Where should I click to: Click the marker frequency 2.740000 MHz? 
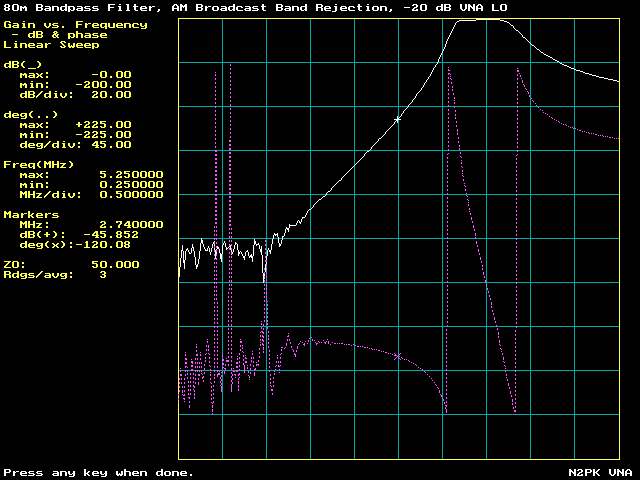(131, 225)
